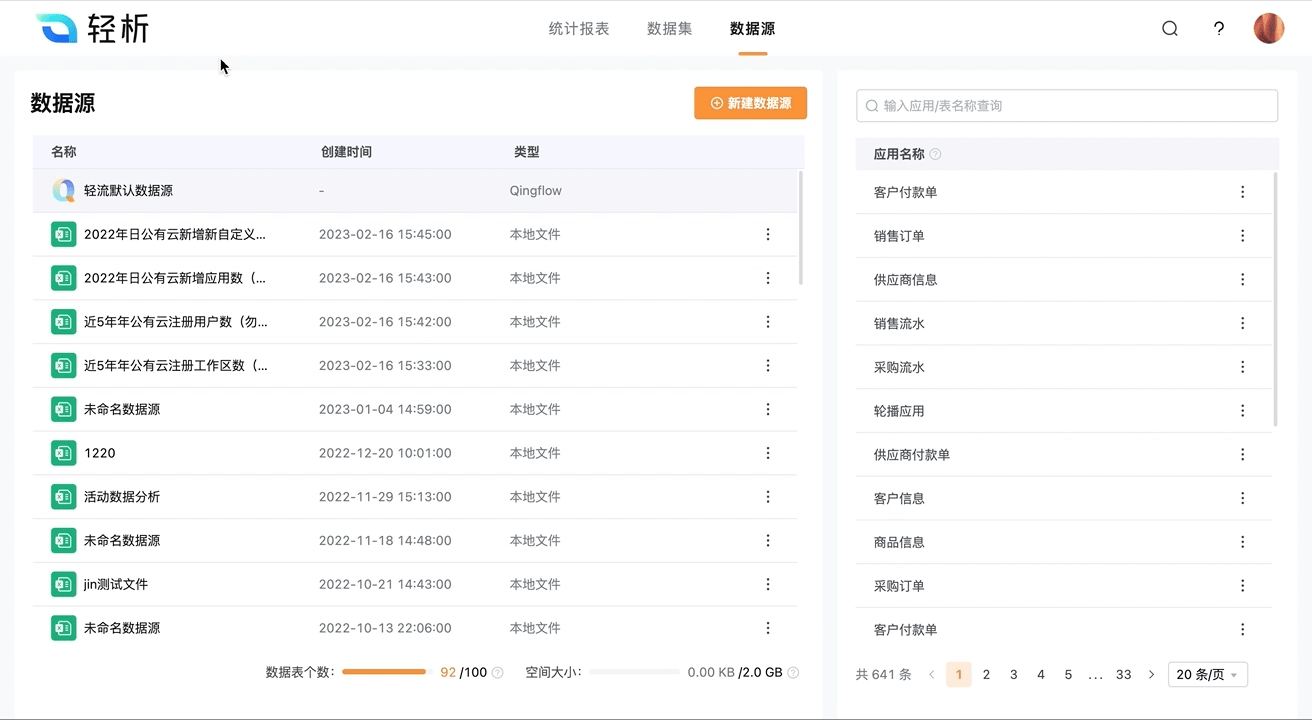Open more options for 2022年日公有云新增新自定义 row
The height and width of the screenshot is (720, 1312).
tap(768, 234)
